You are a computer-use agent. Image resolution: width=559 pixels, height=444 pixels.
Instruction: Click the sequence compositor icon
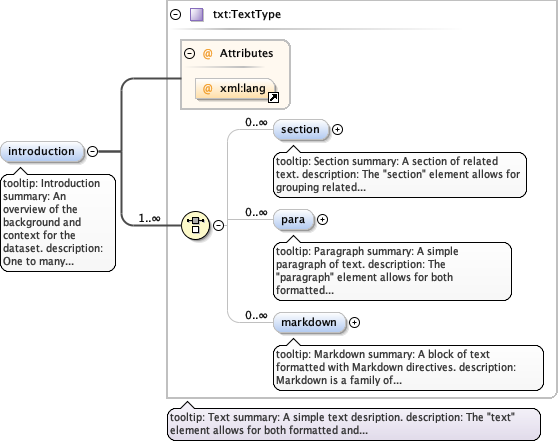tap(195, 225)
